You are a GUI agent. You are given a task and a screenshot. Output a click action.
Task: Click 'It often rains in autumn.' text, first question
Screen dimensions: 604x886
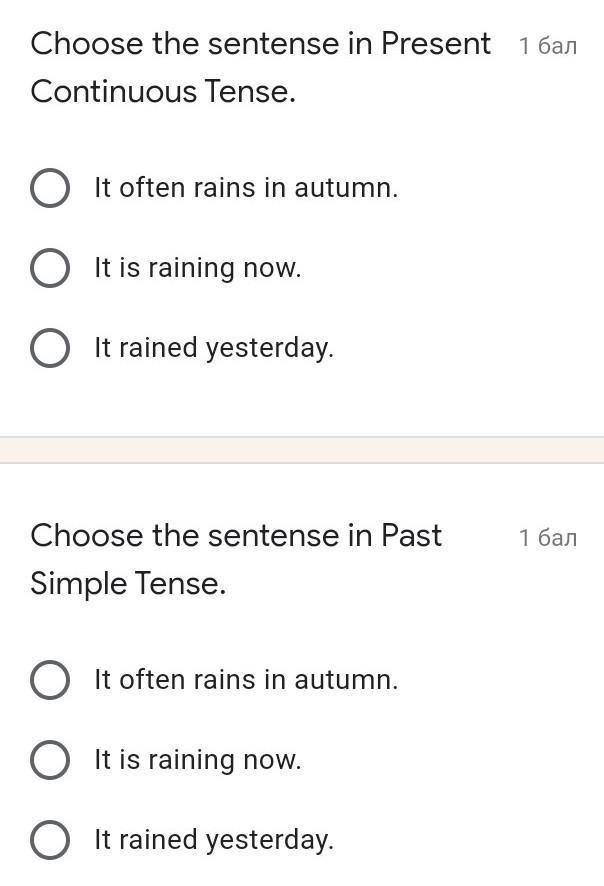[x=246, y=188]
